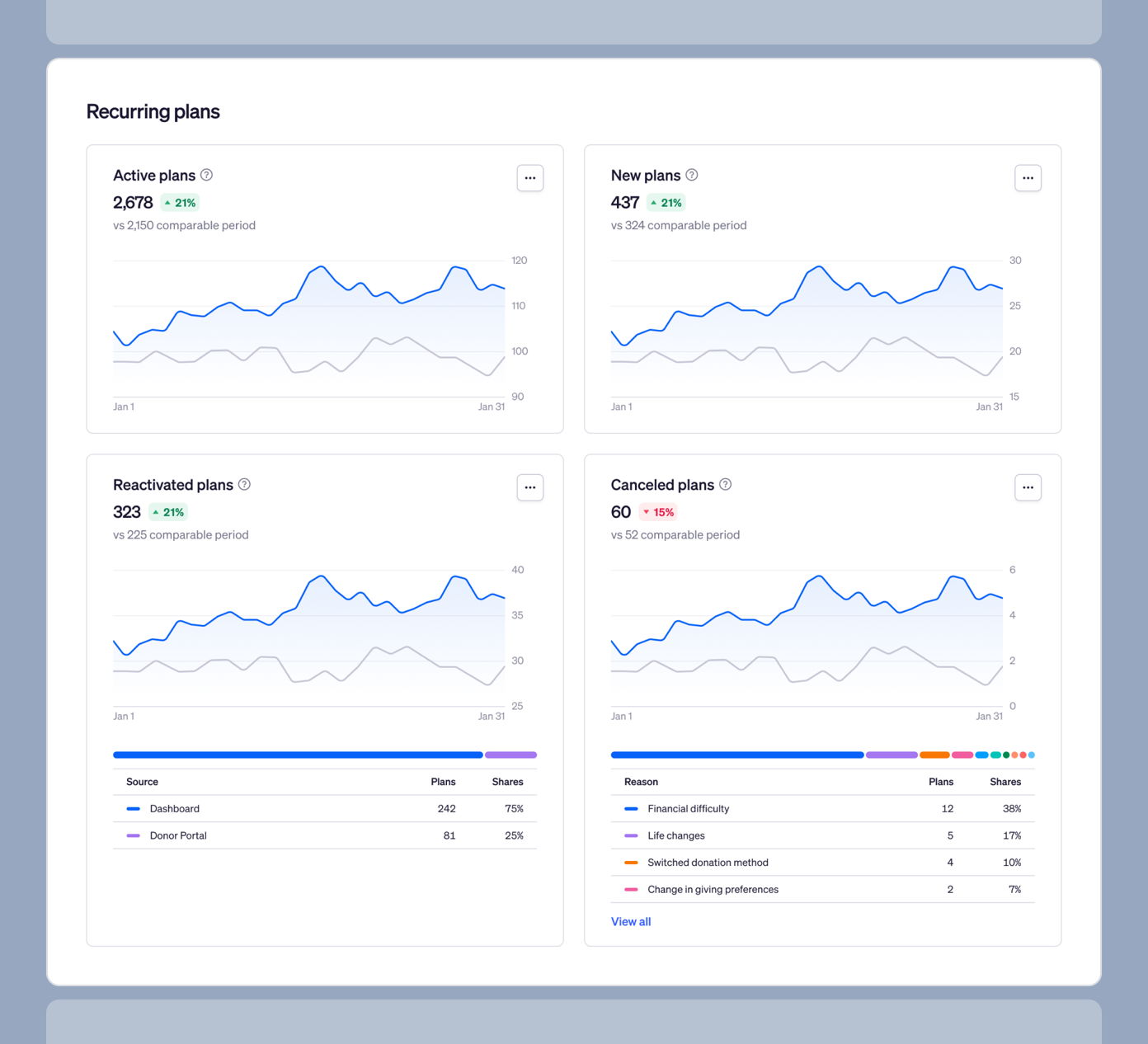The height and width of the screenshot is (1044, 1148).
Task: Open the Canceled plans options menu
Action: click(x=1028, y=487)
